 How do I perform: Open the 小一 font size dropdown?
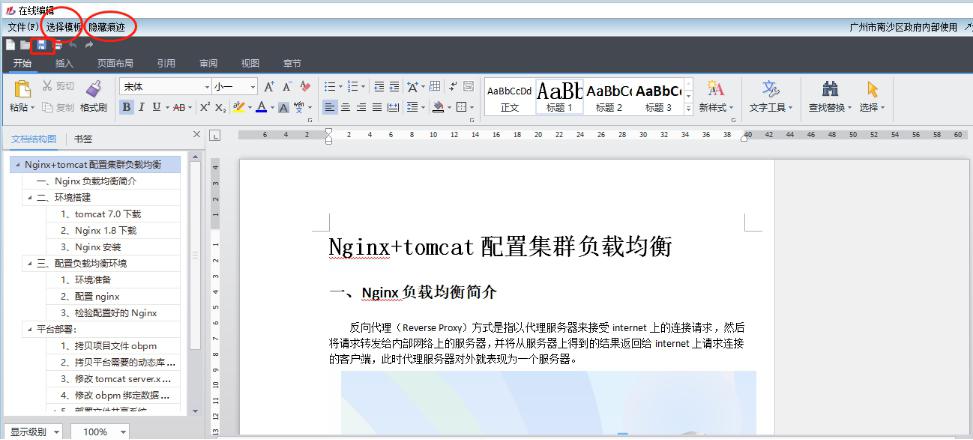tap(253, 87)
